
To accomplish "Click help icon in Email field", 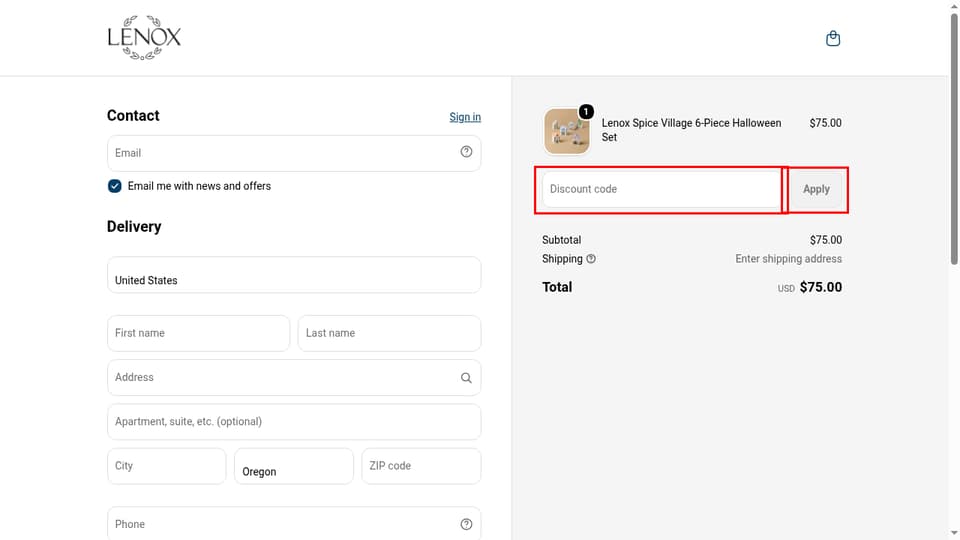I will 466,152.
